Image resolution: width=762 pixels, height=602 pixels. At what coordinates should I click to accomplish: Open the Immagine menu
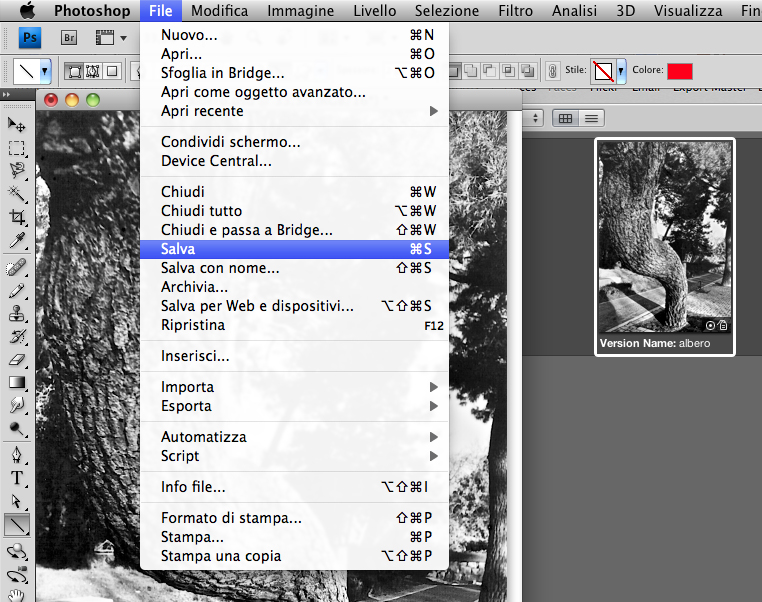pyautogui.click(x=300, y=11)
